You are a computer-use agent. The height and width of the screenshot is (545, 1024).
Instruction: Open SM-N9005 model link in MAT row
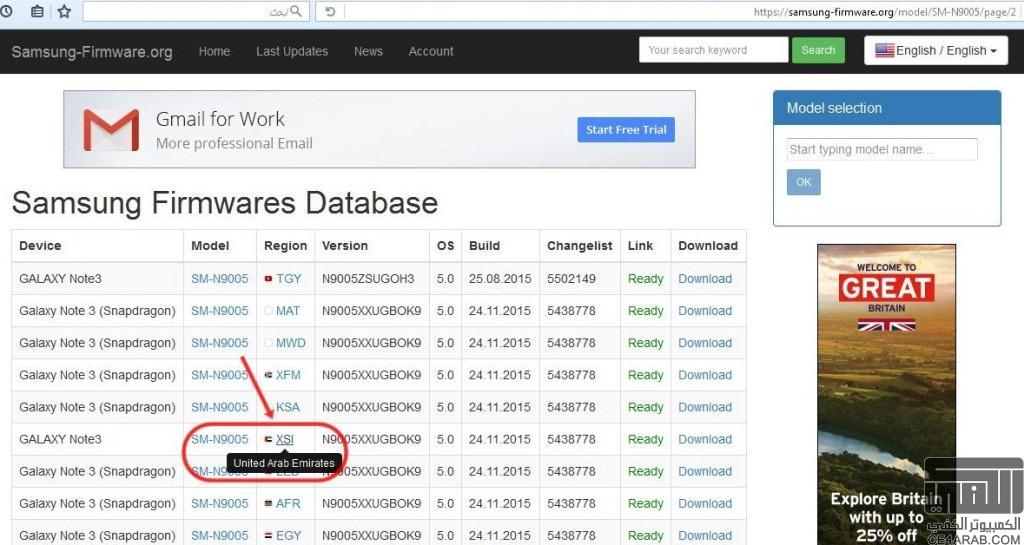[219, 311]
